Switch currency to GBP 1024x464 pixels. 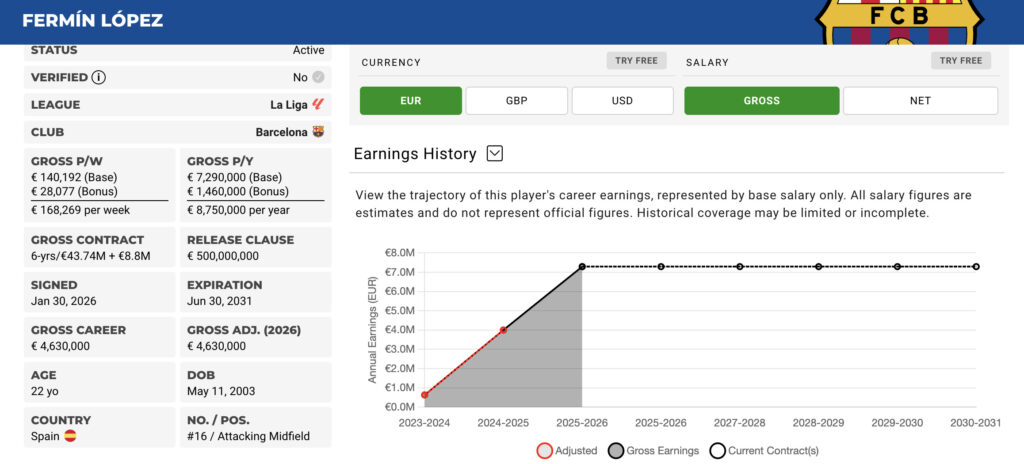517,101
